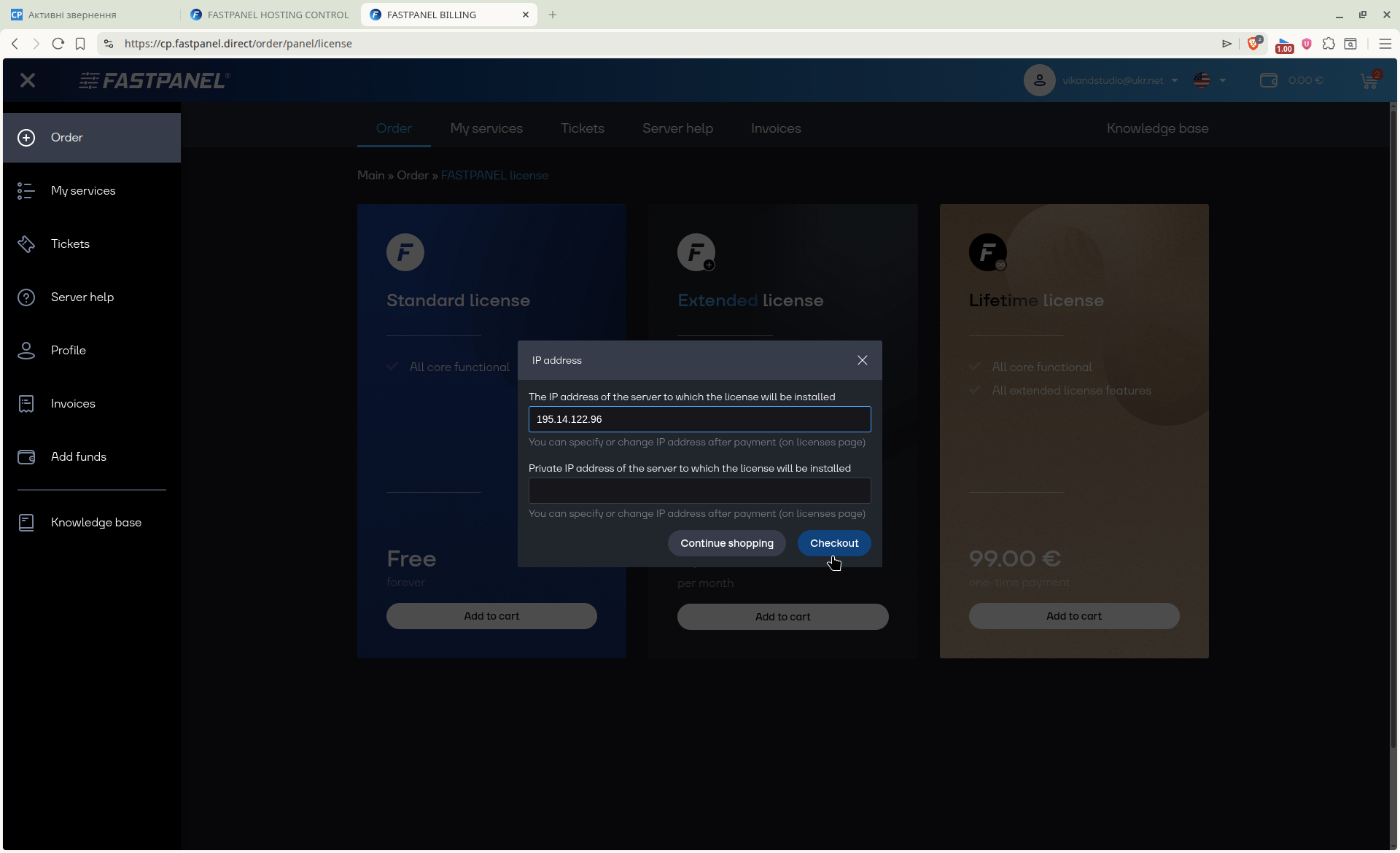Screen dimensions: 1400x853
Task: Open a new browser tab
Action: 553,15
